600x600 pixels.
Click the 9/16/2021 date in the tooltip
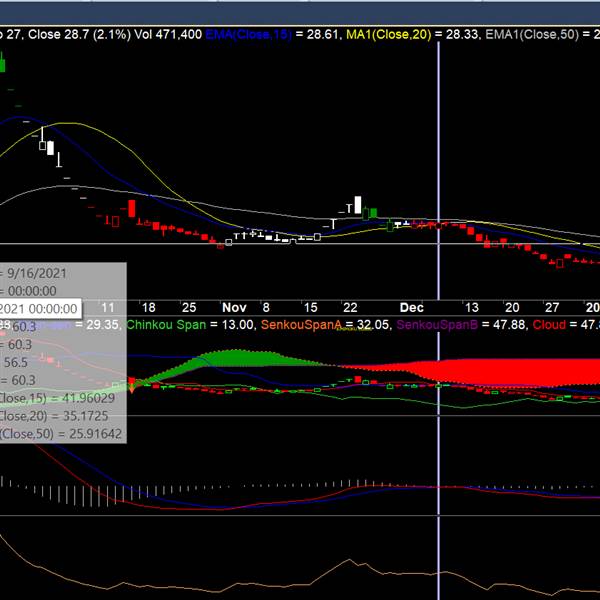[37, 274]
